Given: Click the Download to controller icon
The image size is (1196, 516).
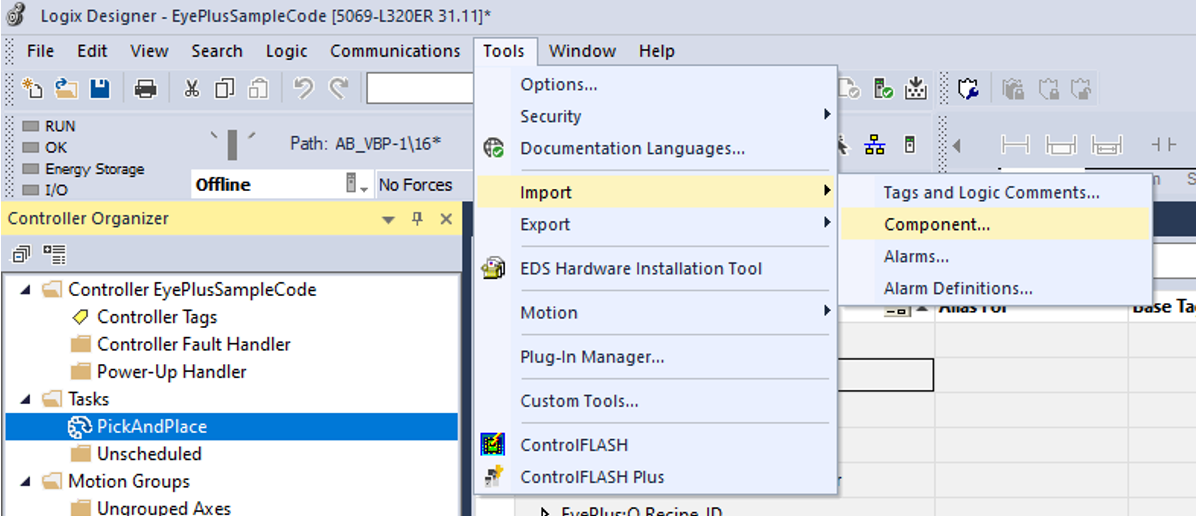Looking at the screenshot, I should click(915, 89).
